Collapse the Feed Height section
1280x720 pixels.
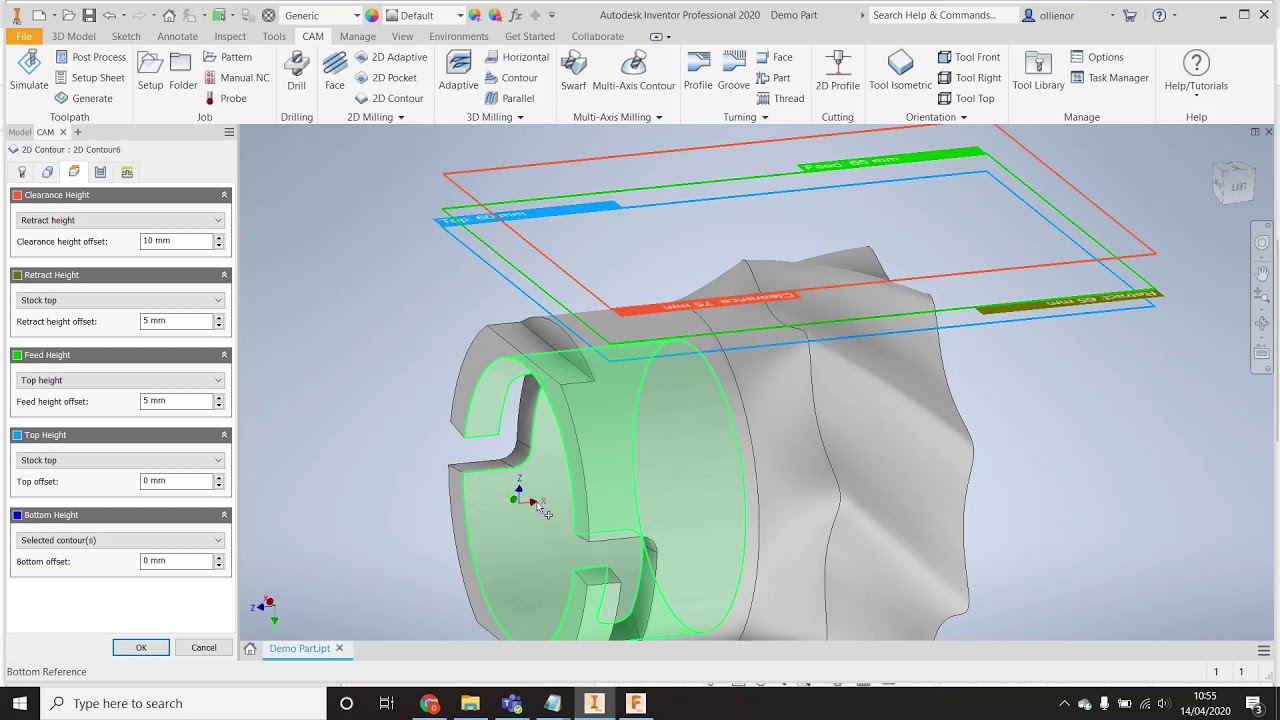coord(224,355)
